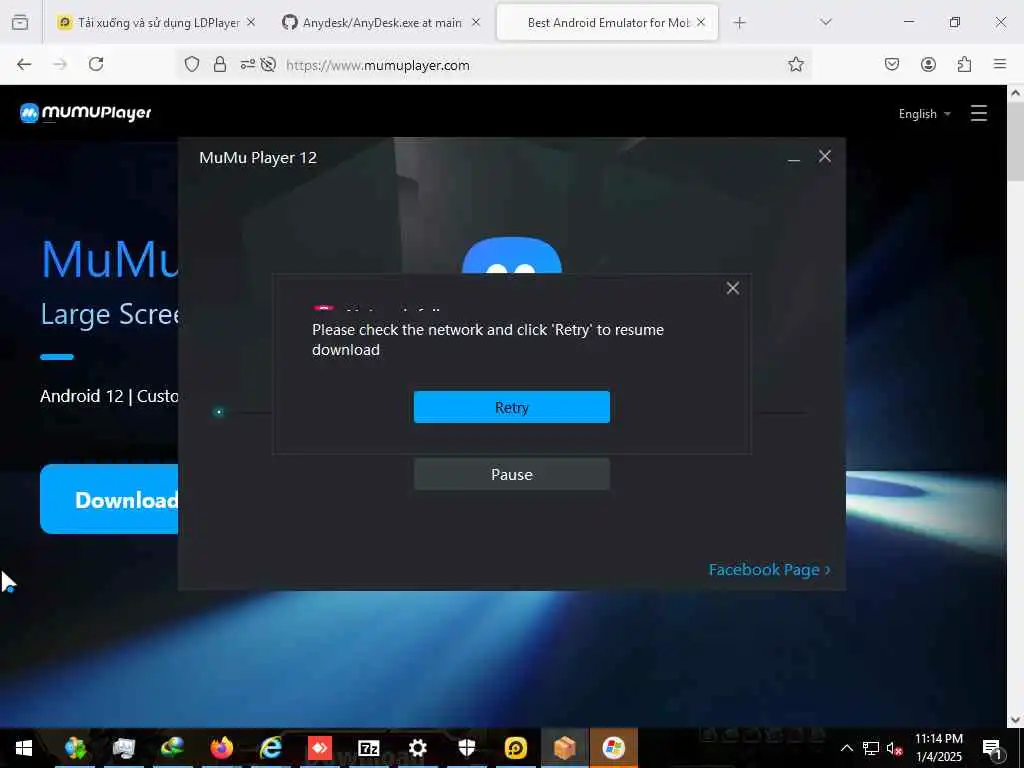Click the blocked autoplay icon in address bar
This screenshot has height=768, width=1024.
(x=268, y=64)
